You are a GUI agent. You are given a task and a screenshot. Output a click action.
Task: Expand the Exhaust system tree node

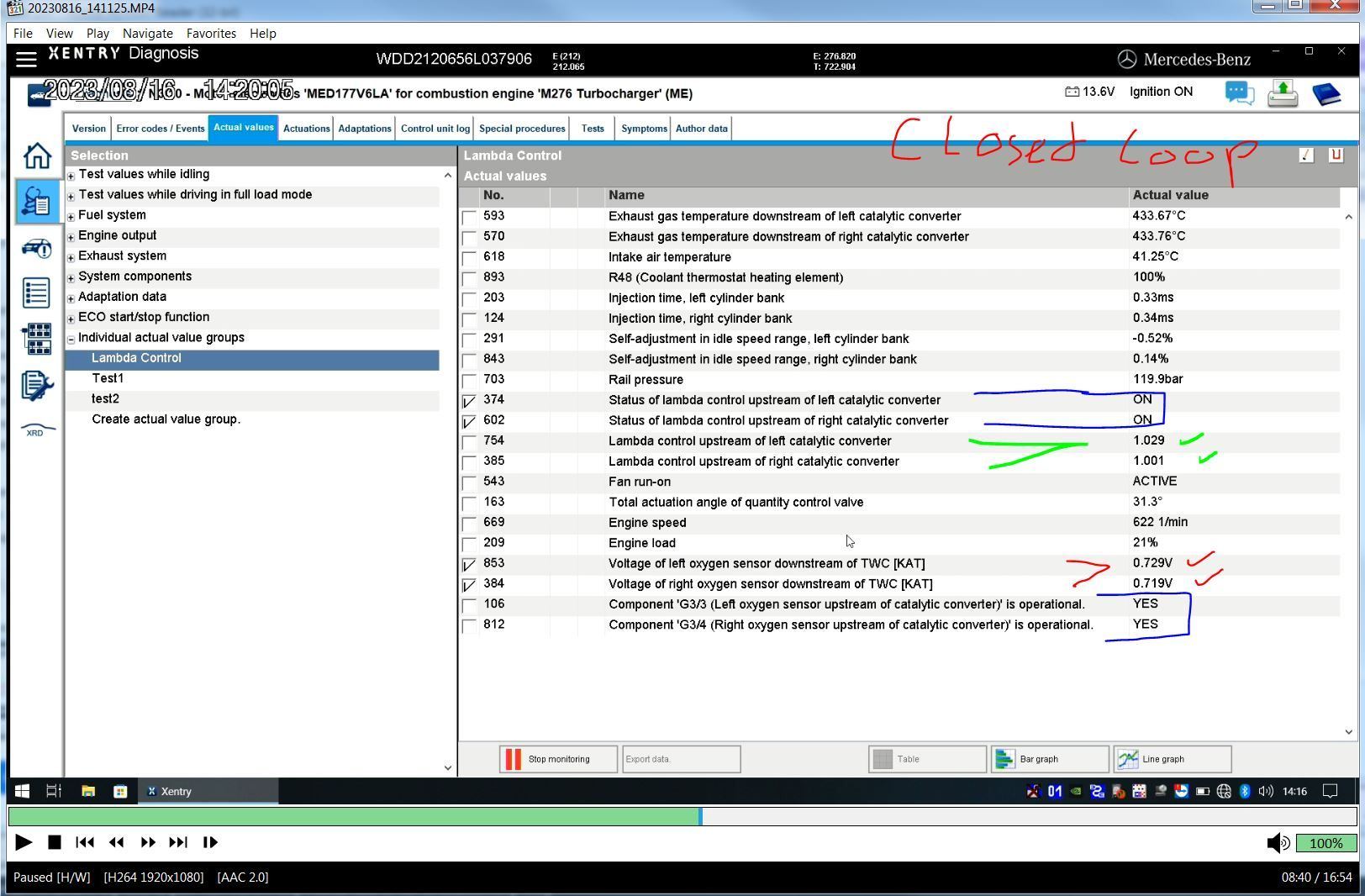71,257
